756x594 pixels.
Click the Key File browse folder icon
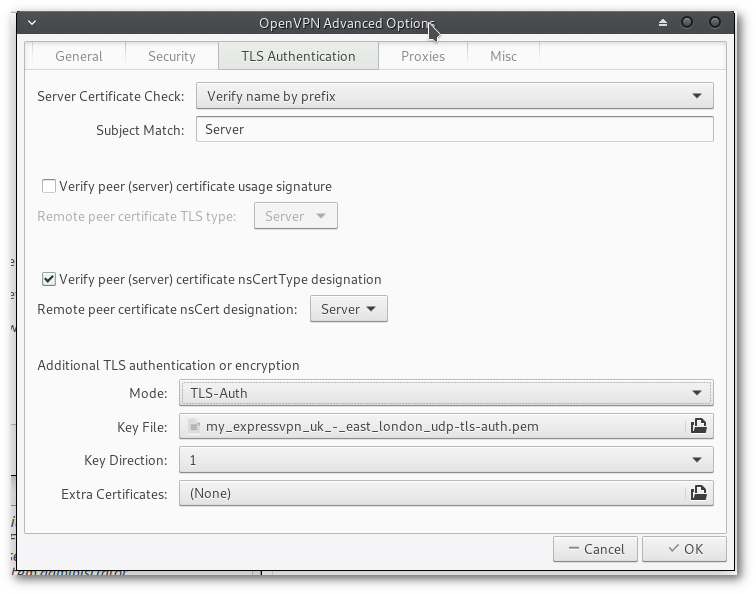(x=698, y=426)
